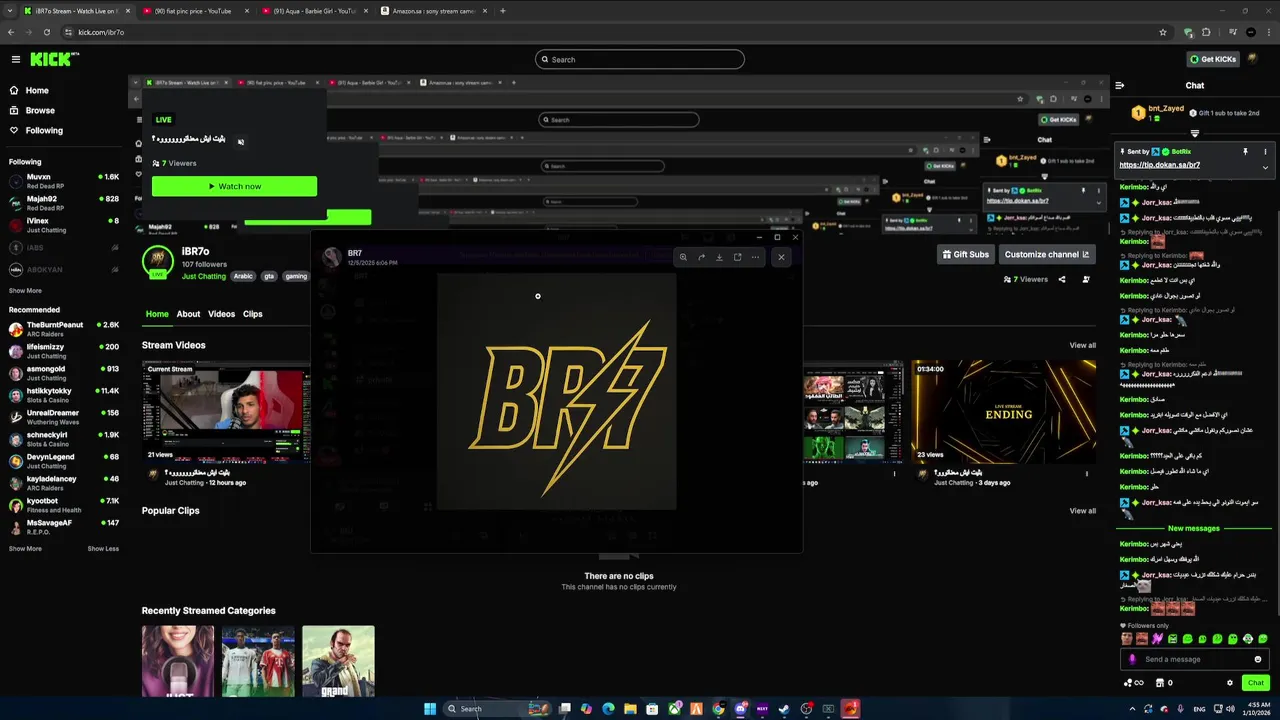View all Stream Videos
The image size is (1280, 720).
pos(1082,345)
